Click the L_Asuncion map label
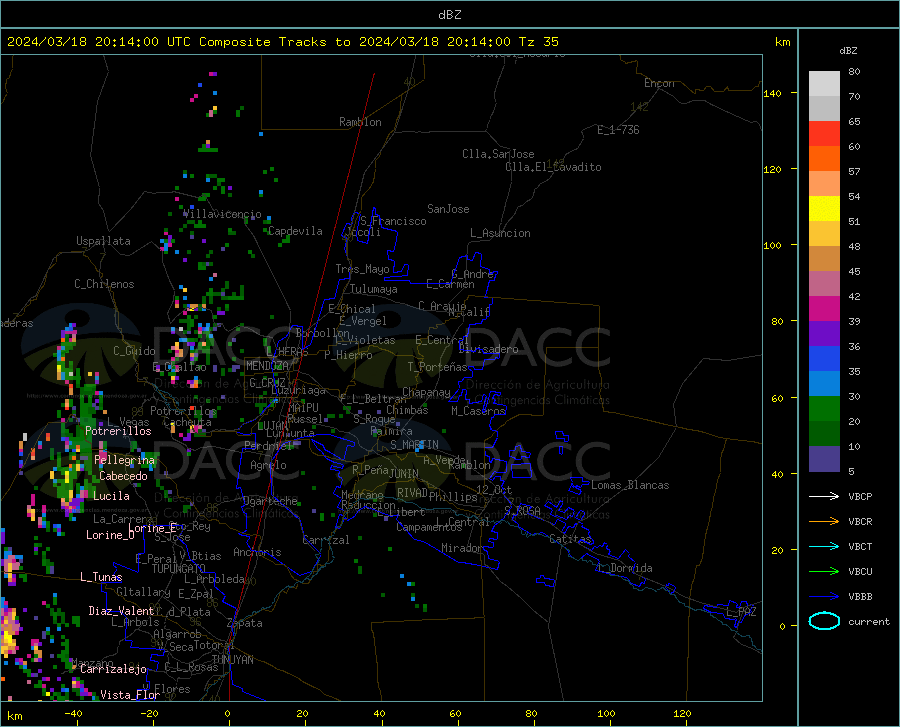This screenshot has width=900, height=727. [x=500, y=233]
